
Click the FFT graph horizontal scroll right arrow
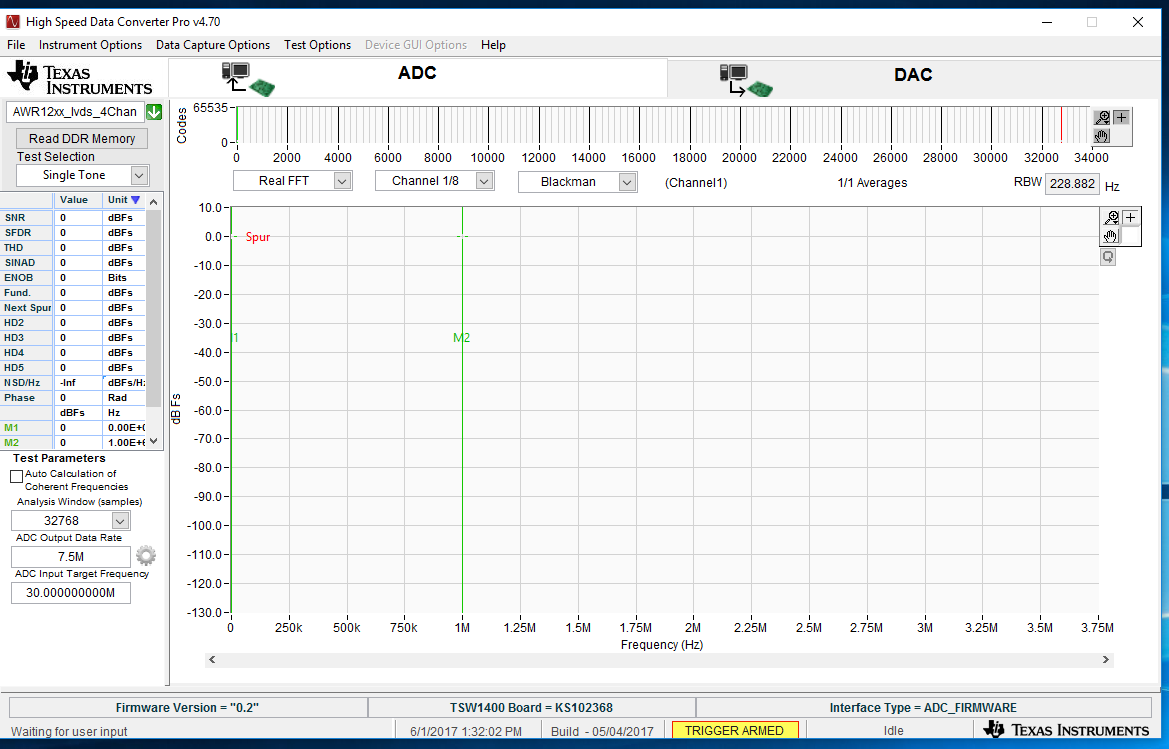click(1106, 660)
